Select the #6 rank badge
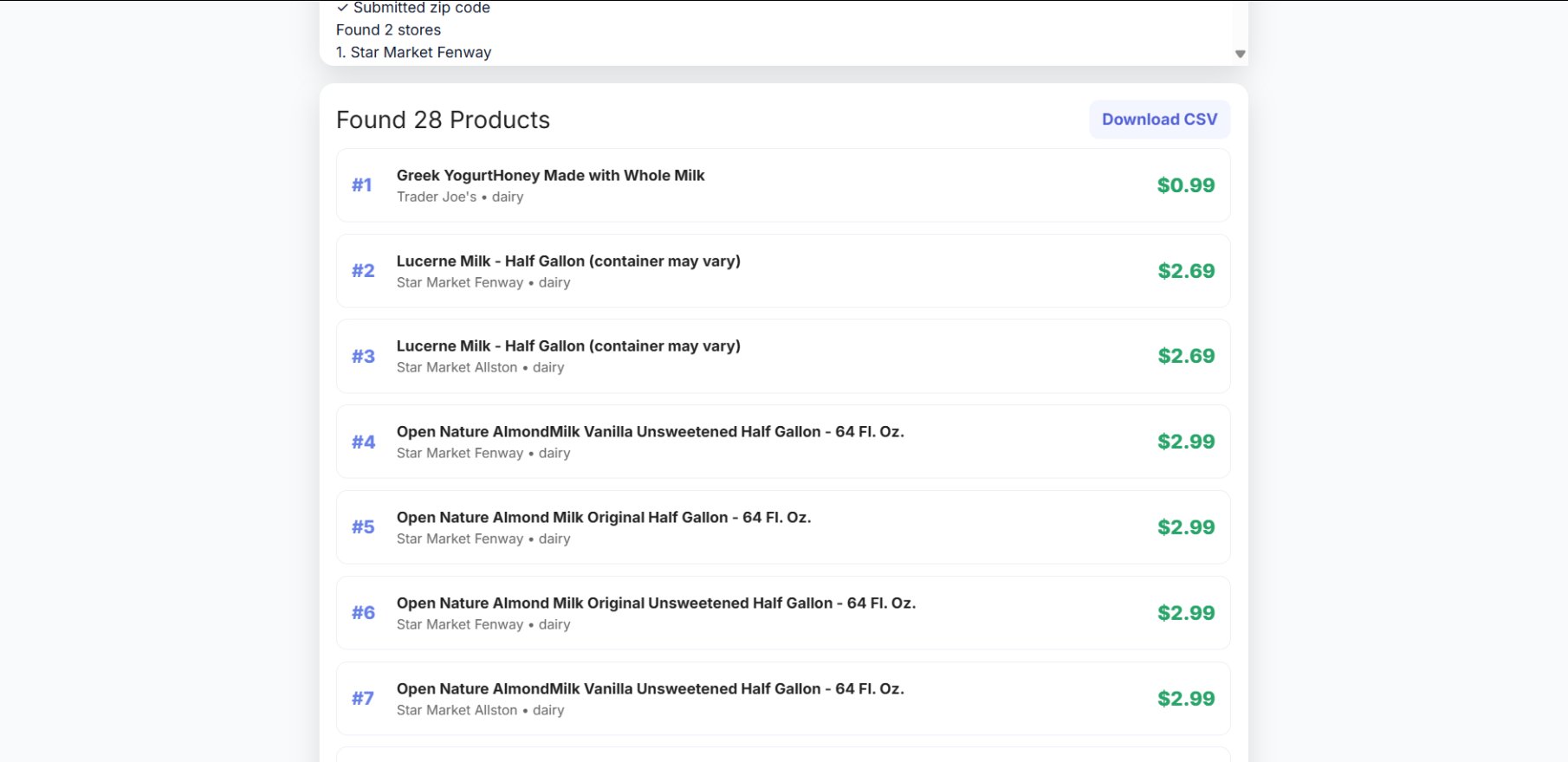The height and width of the screenshot is (762, 1568). point(363,613)
